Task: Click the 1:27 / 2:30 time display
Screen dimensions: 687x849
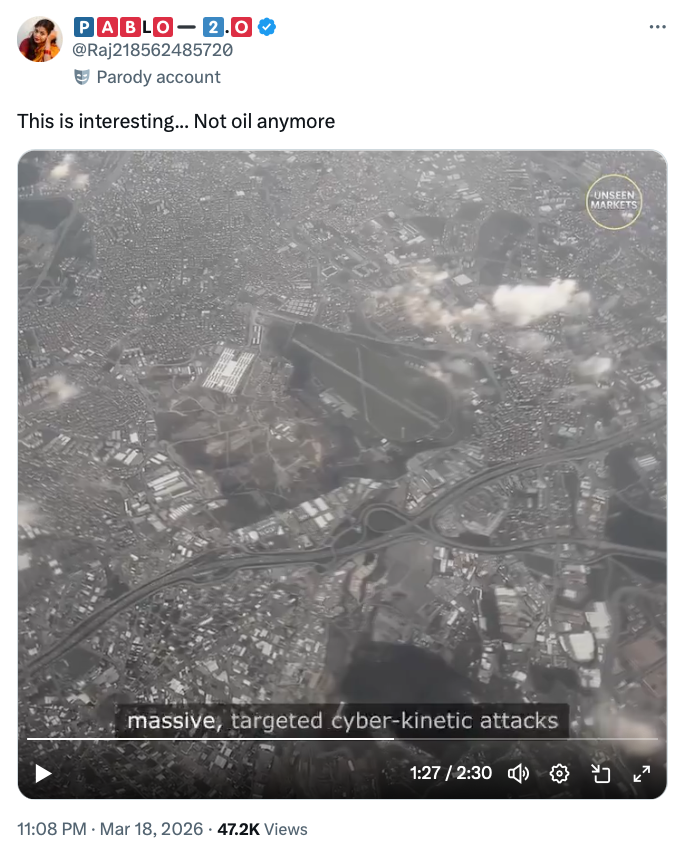Action: 451,773
